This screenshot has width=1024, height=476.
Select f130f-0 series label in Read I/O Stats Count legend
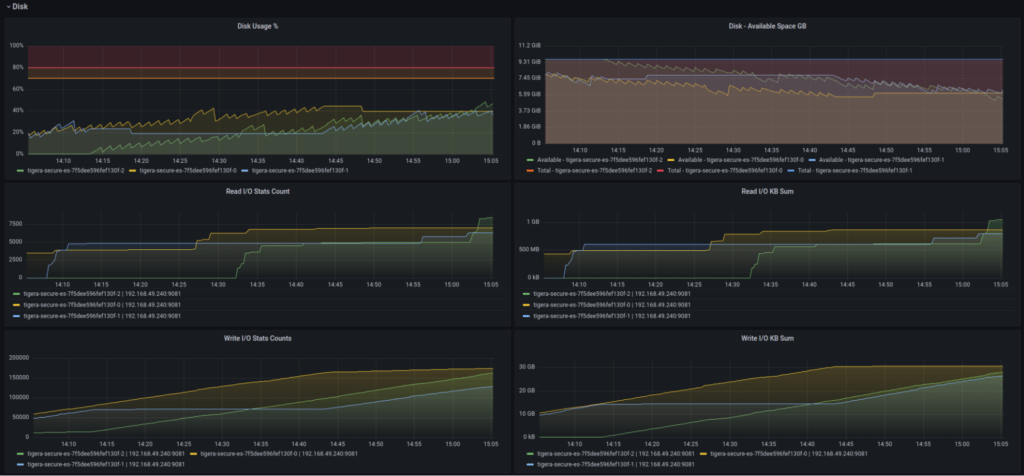[x=102, y=305]
